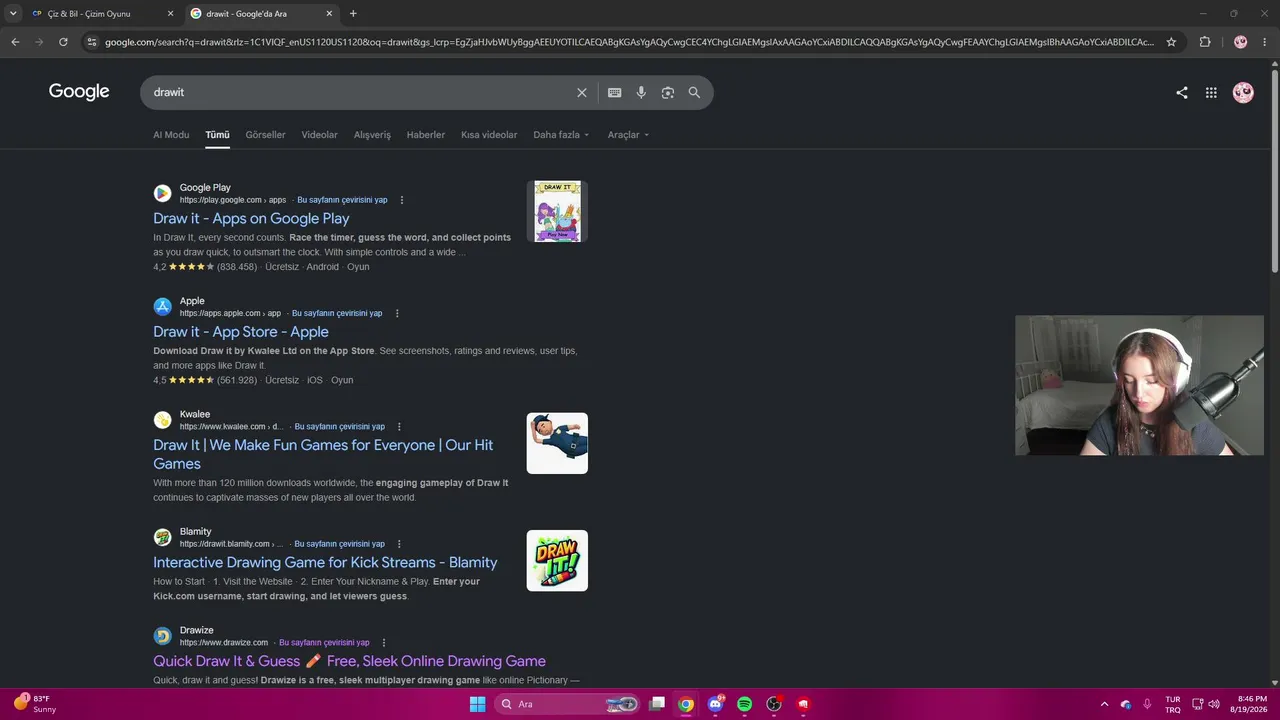The height and width of the screenshot is (720, 1280).
Task: Open the Haberler tab
Action: click(426, 135)
